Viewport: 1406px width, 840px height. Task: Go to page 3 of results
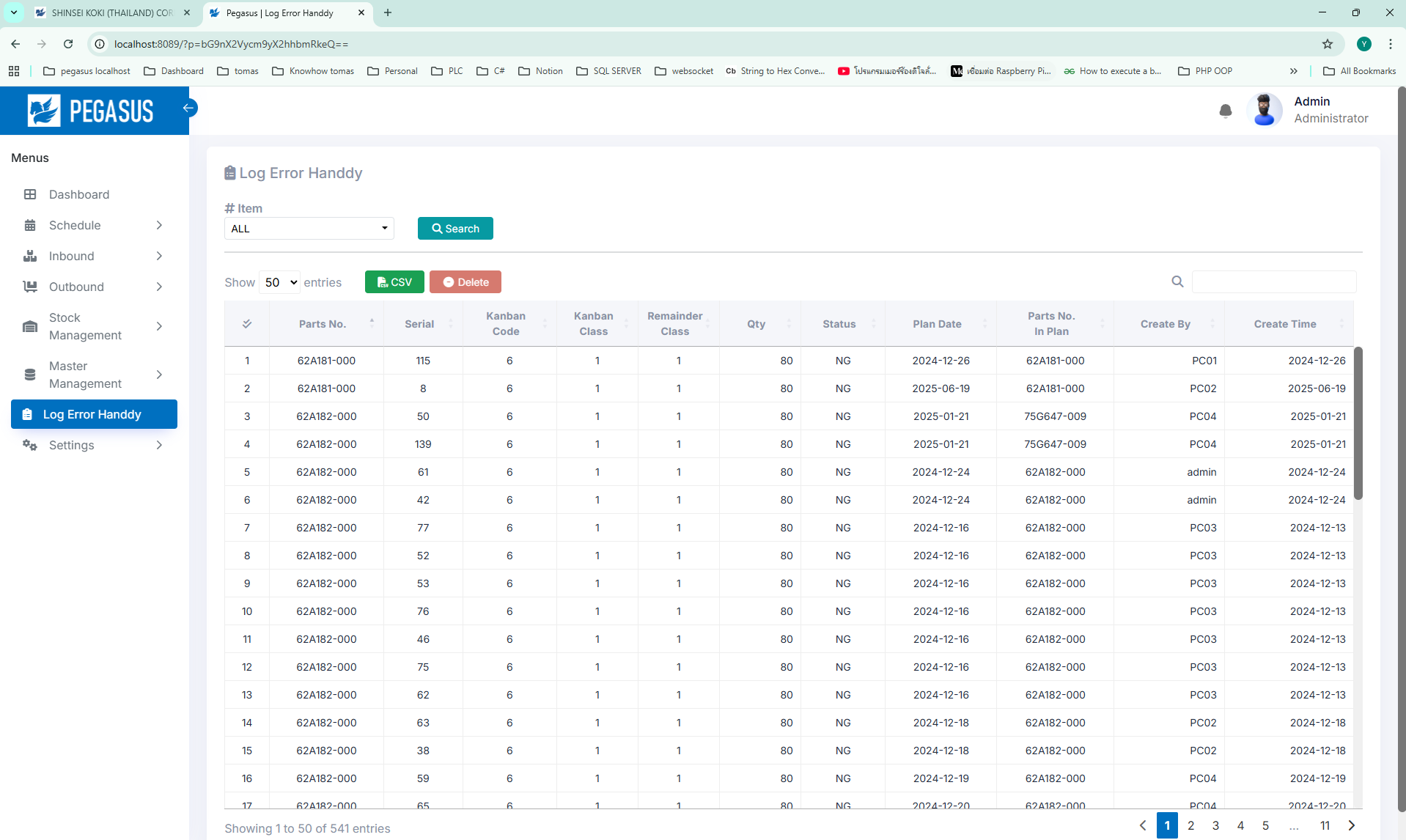coord(1215,825)
